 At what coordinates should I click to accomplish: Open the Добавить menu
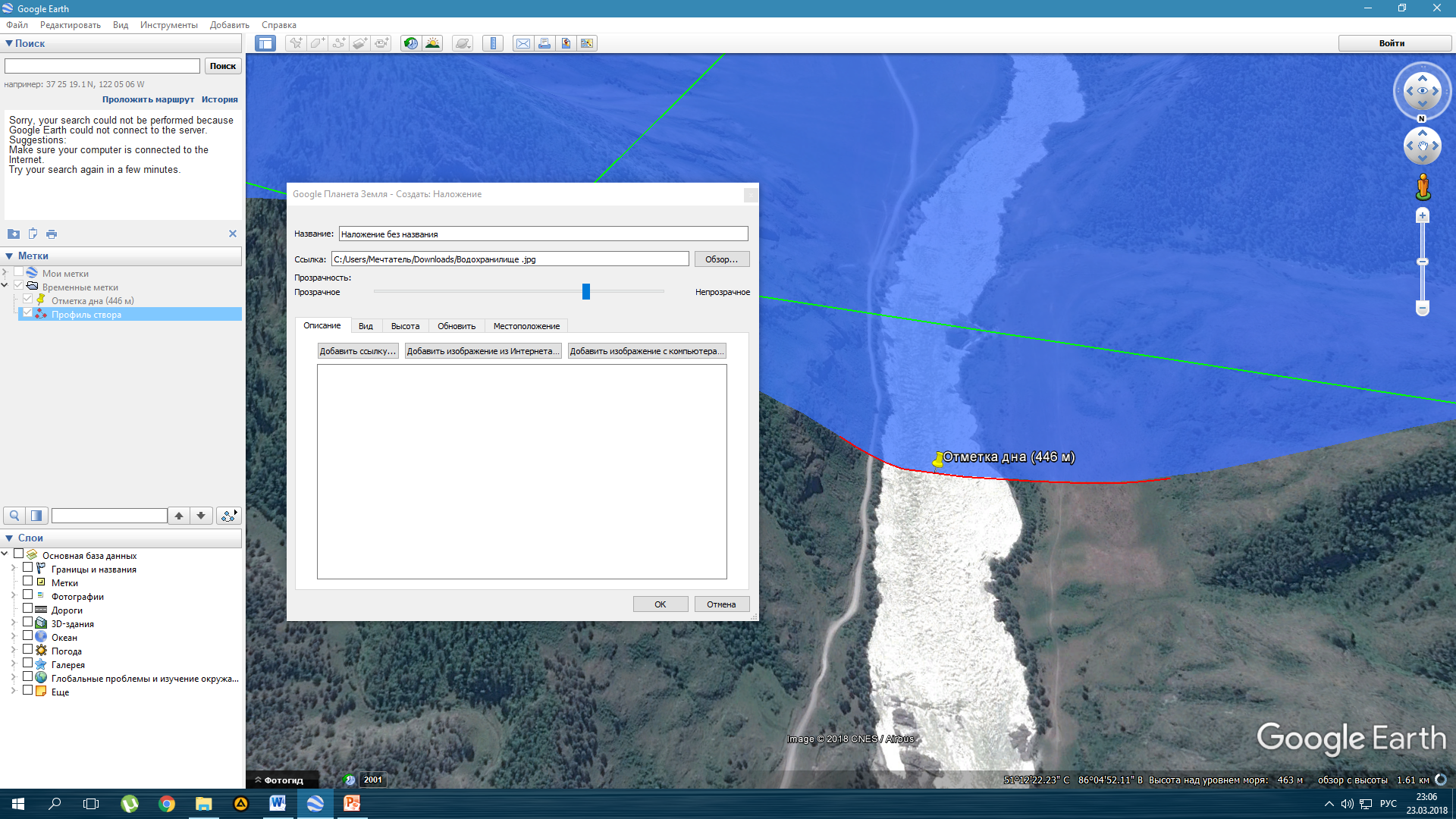point(230,25)
